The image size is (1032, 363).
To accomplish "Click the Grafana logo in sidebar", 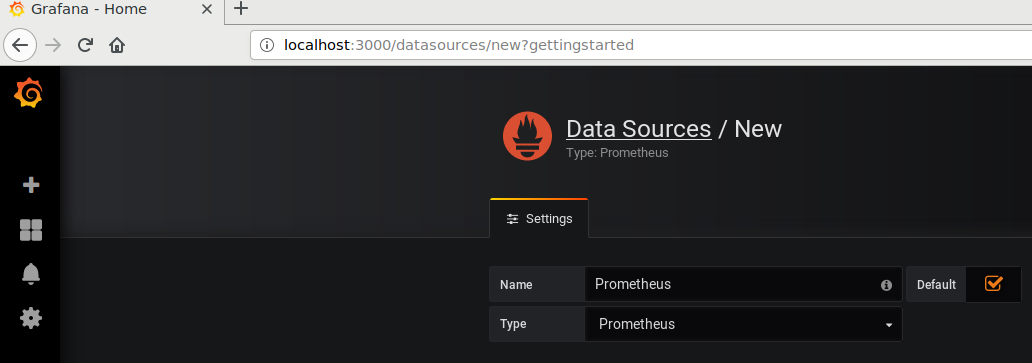I will pyautogui.click(x=28, y=93).
